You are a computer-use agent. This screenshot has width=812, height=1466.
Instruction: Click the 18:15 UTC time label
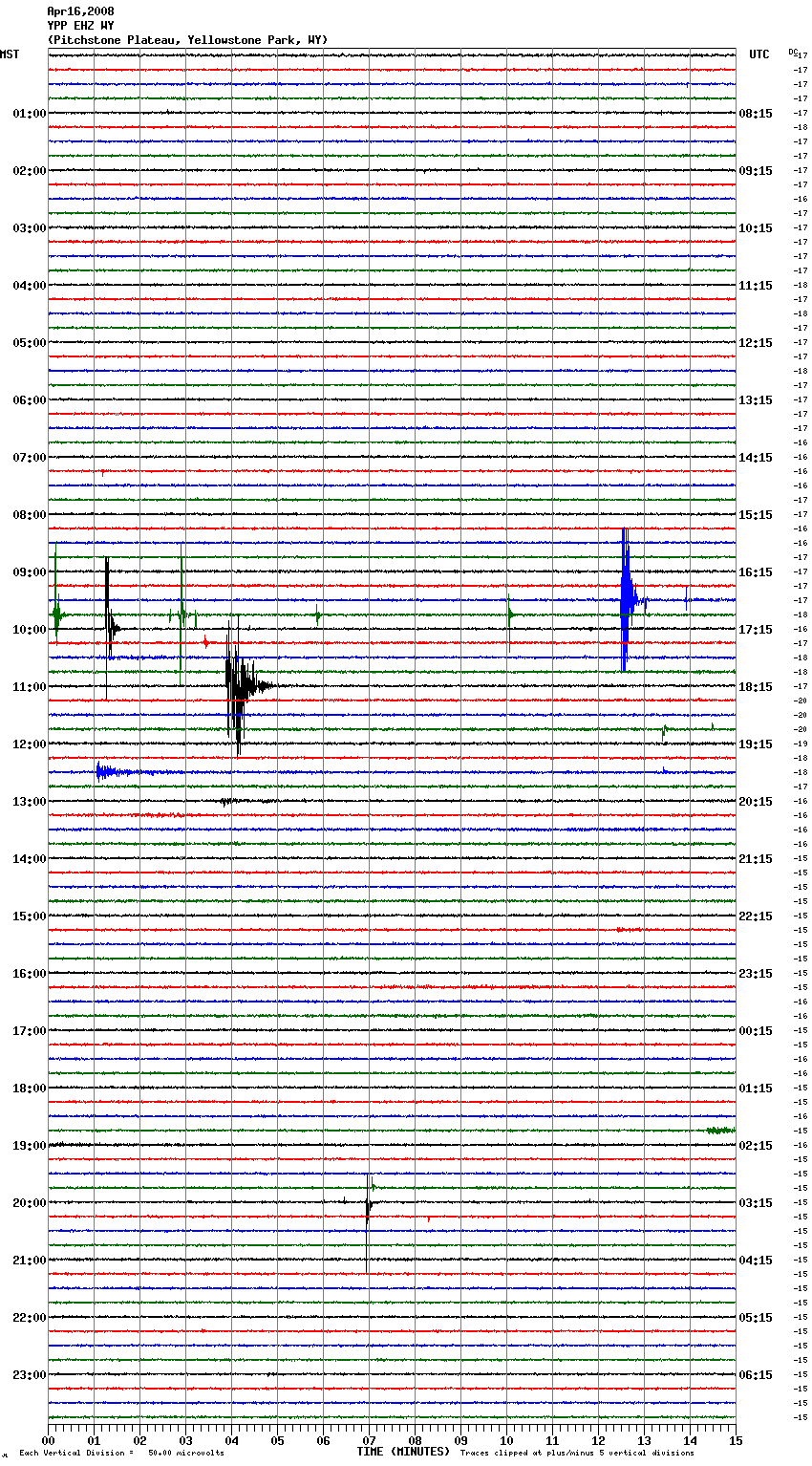pyautogui.click(x=756, y=687)
